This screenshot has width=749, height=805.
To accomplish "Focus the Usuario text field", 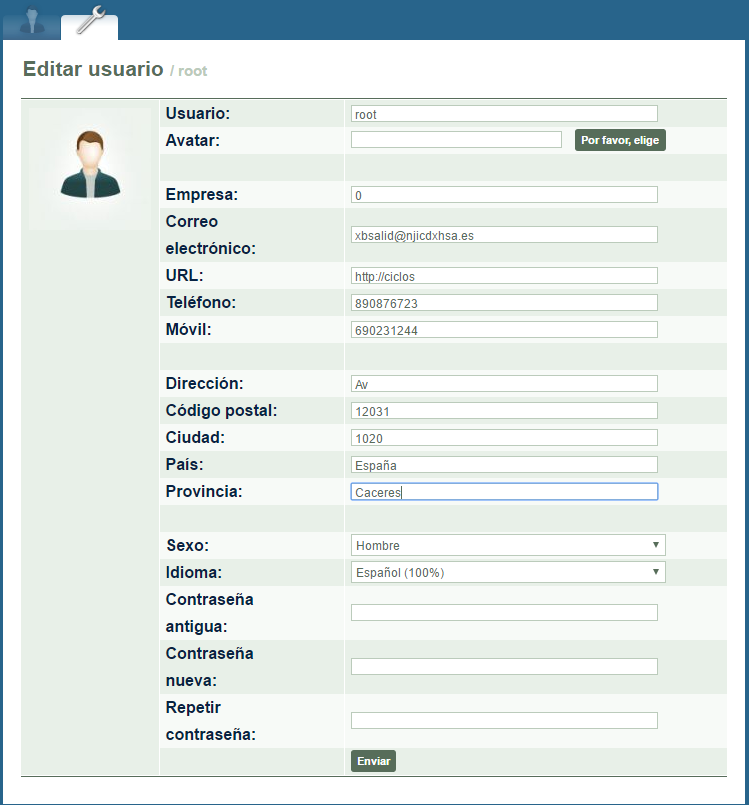I will pos(504,114).
